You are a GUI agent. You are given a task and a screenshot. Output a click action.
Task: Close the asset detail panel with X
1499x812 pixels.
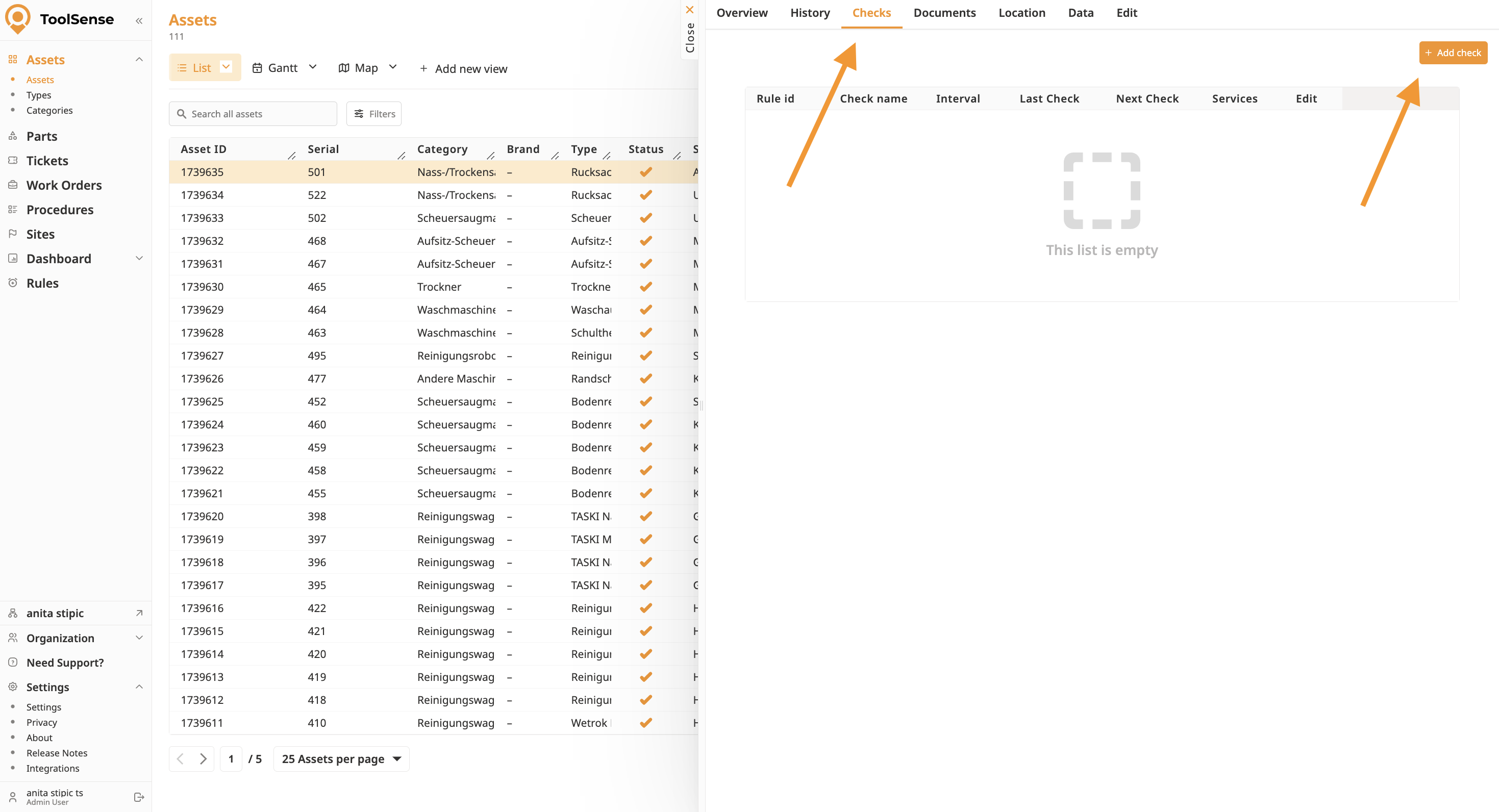(690, 10)
